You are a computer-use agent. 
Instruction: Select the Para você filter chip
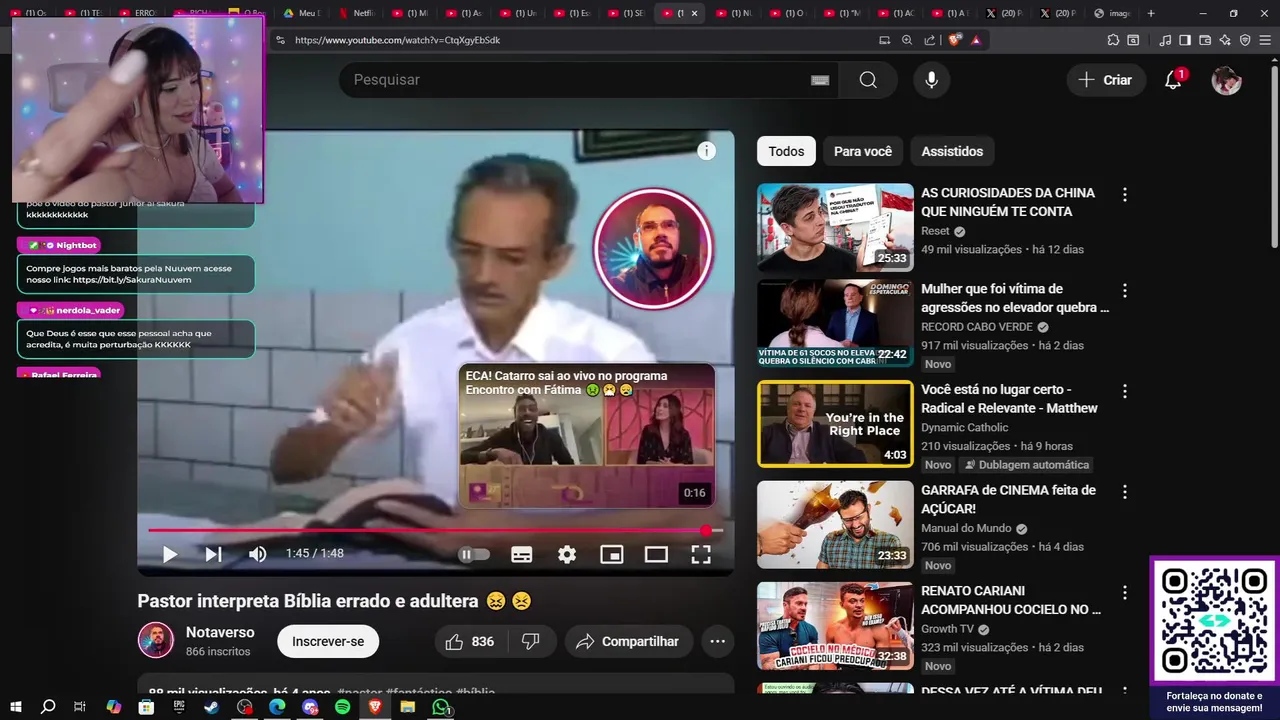863,151
